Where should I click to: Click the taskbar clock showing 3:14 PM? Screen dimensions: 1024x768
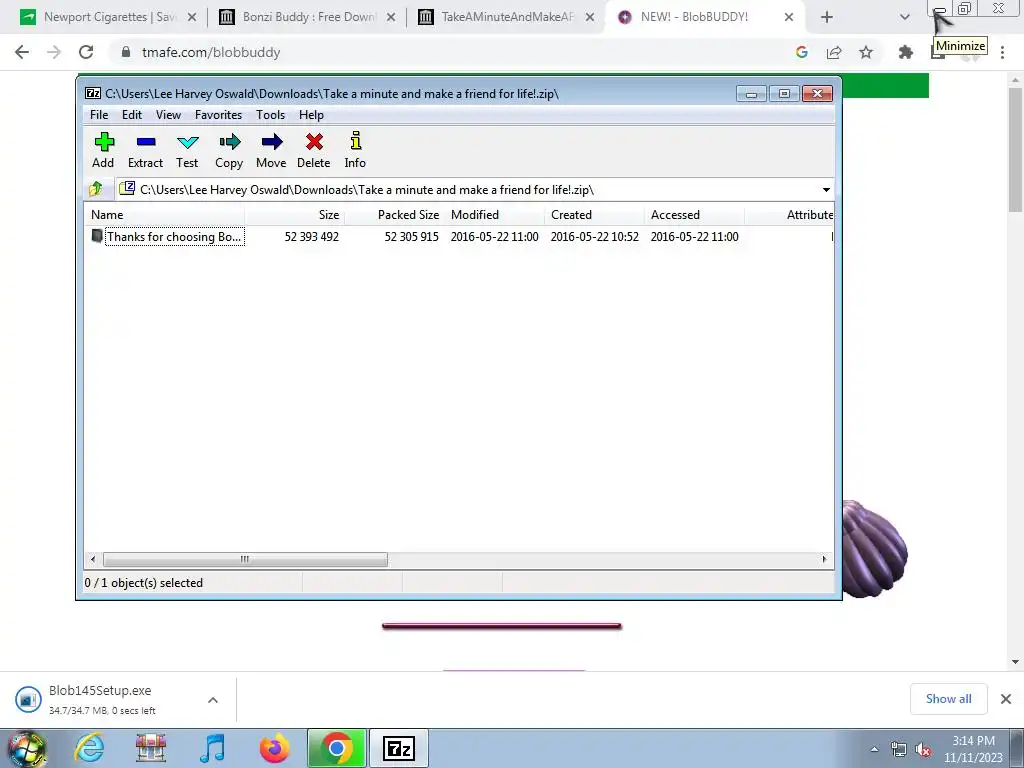point(973,749)
